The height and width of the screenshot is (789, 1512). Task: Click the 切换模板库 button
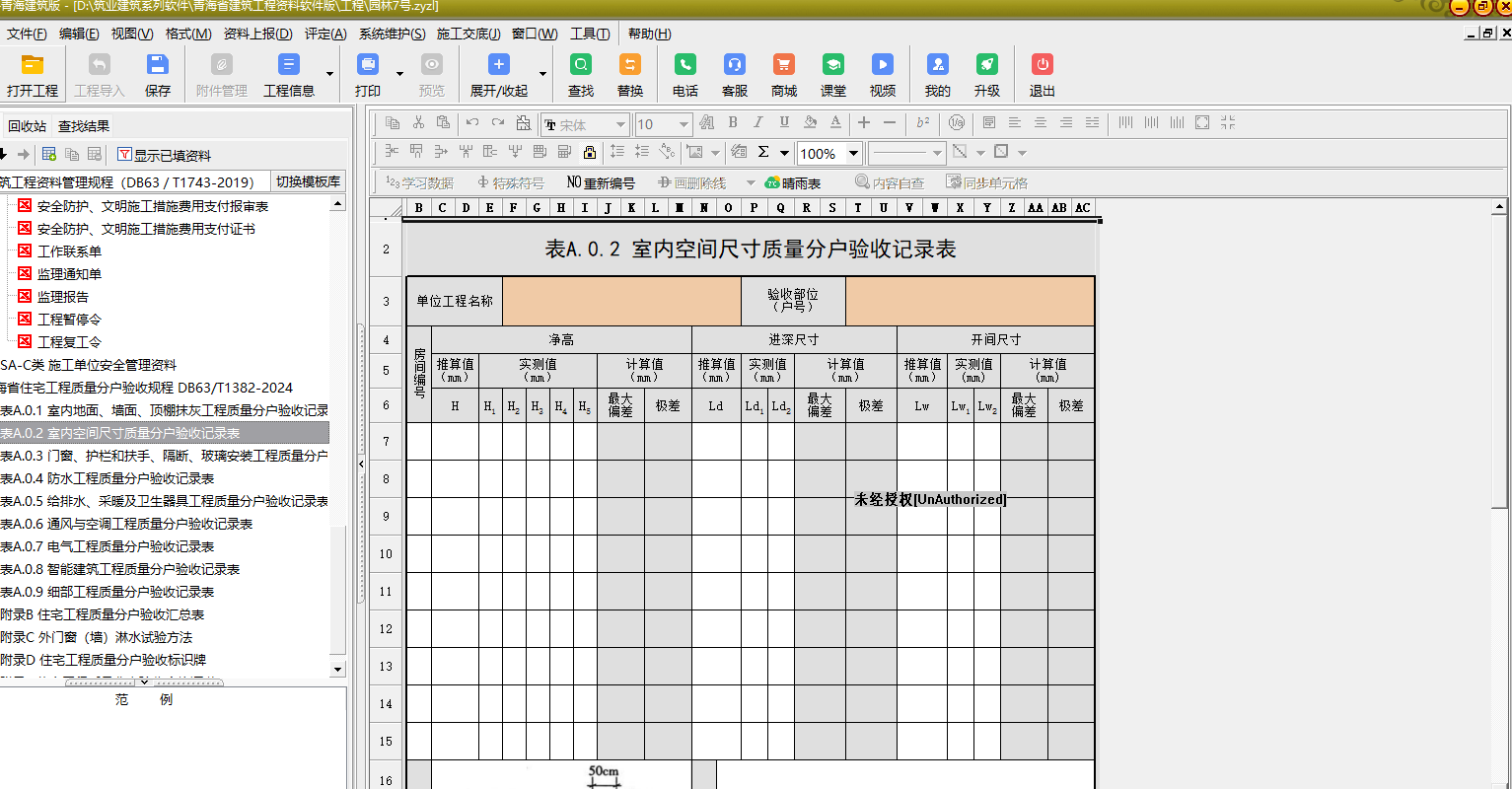[309, 181]
